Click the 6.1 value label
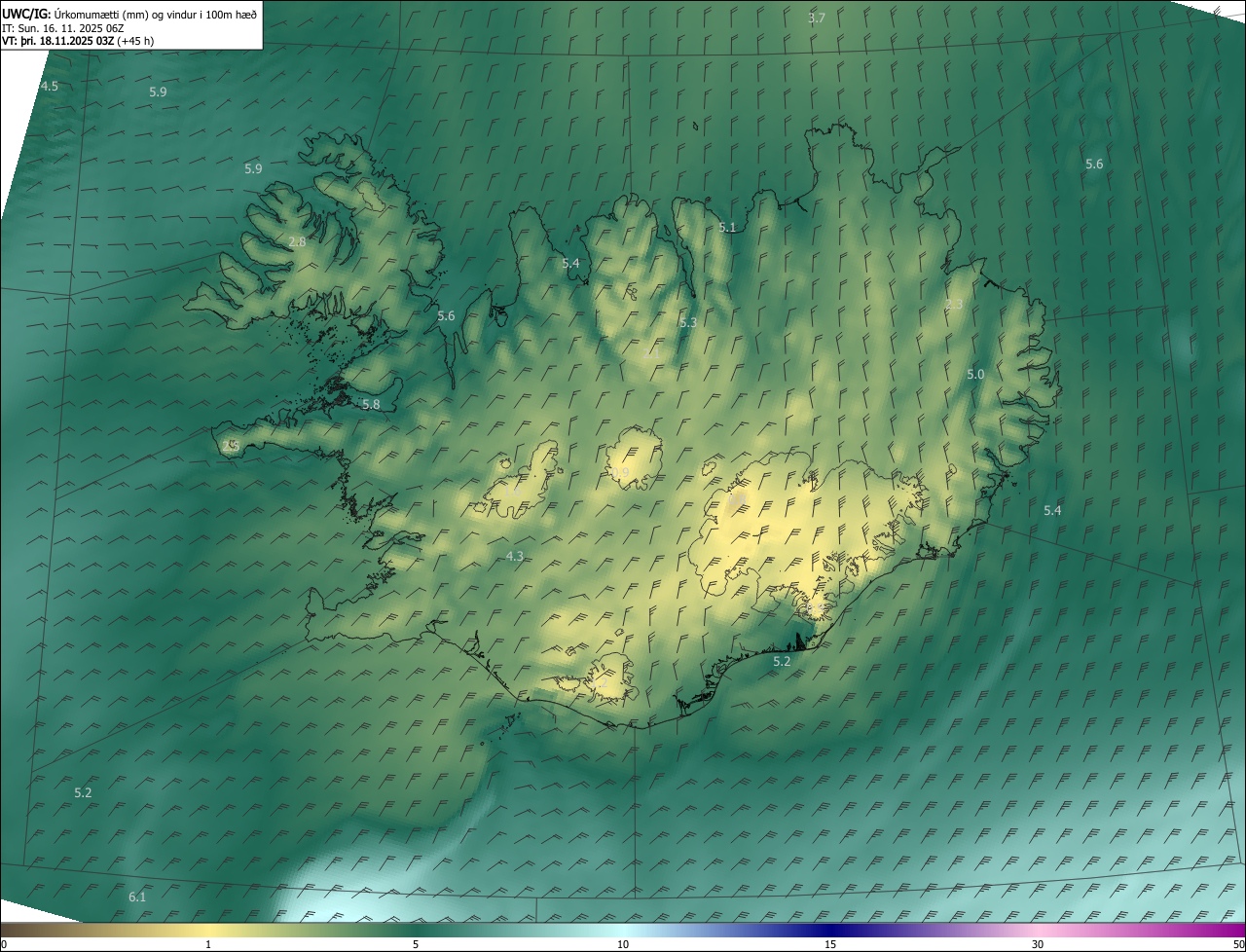Image resolution: width=1246 pixels, height=952 pixels. coord(137,897)
